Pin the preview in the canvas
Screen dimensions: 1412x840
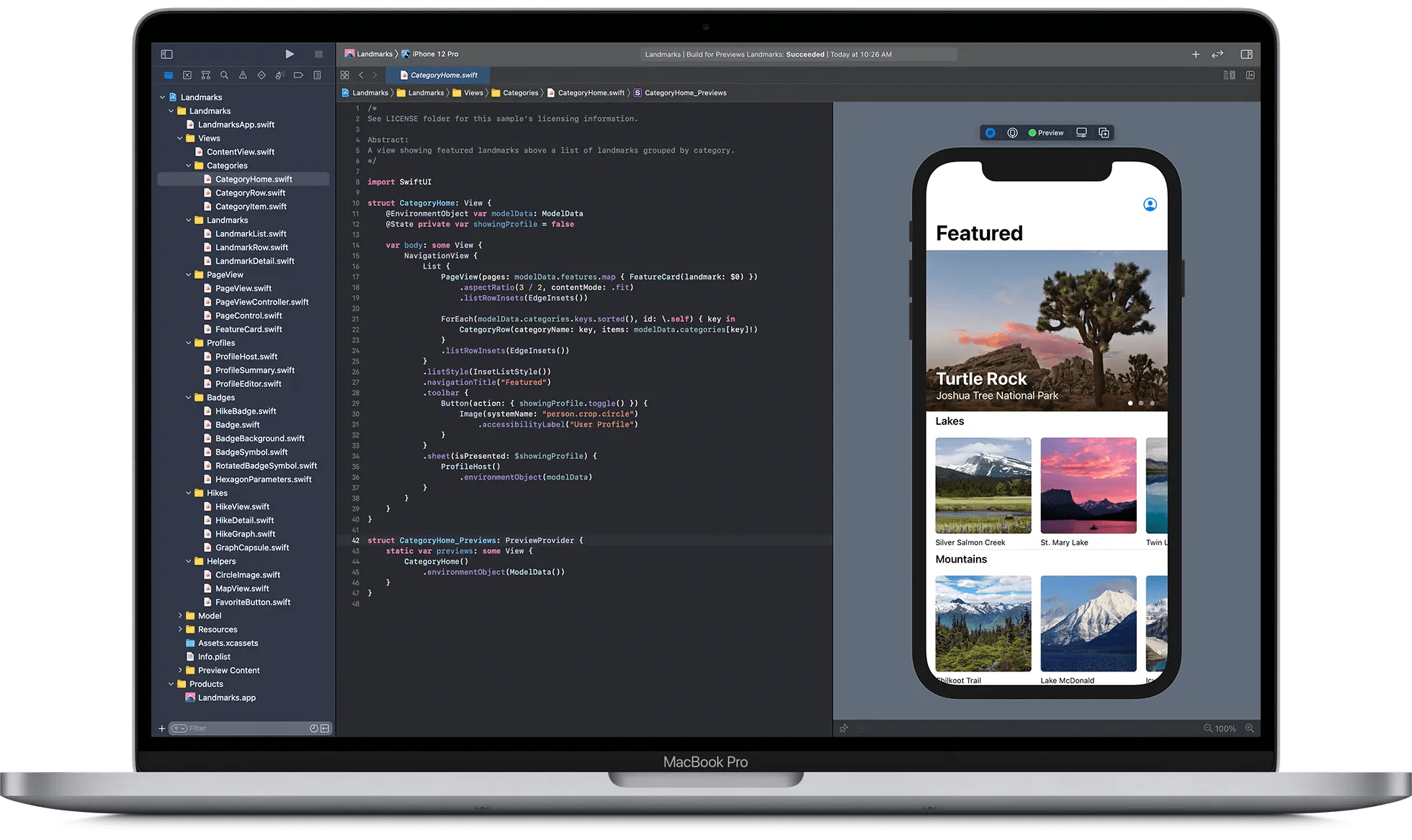[844, 729]
